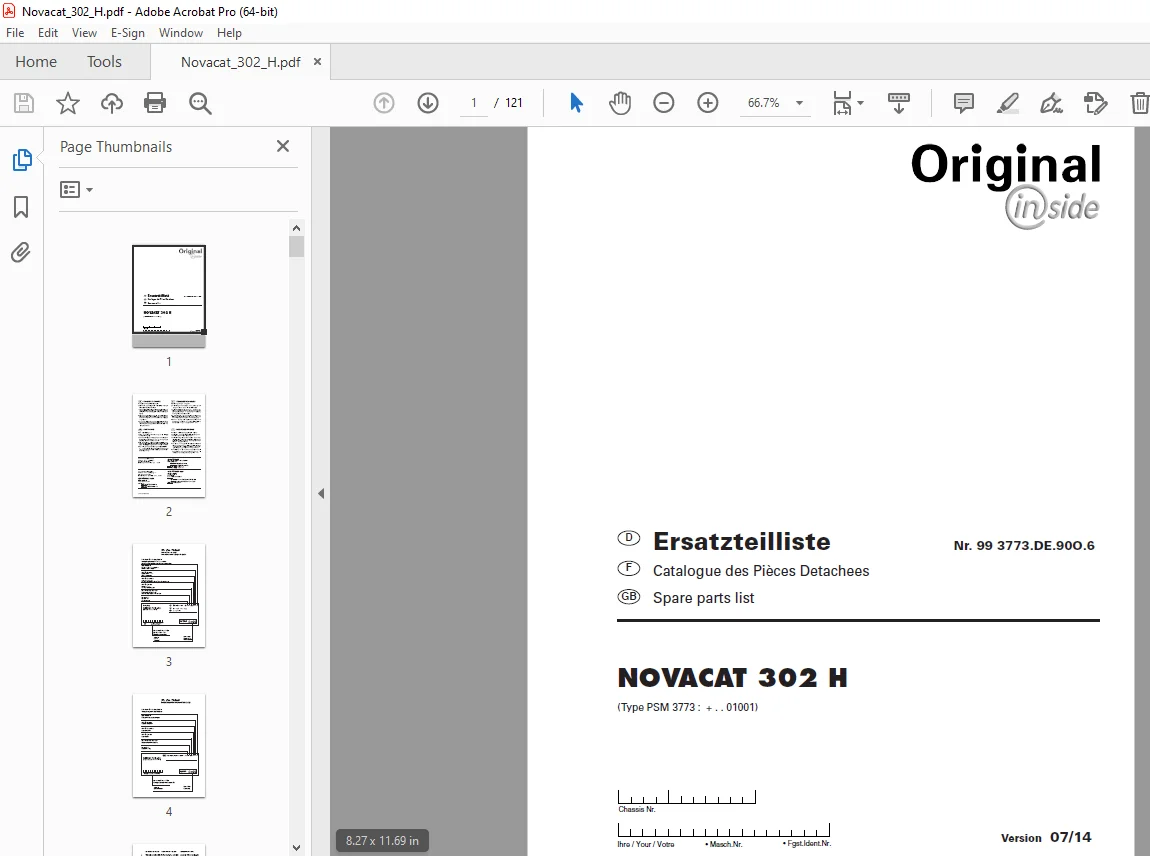Click the page size 8.27 x 11.69 in label
Screen dimensions: 1150x856
pyautogui.click(x=382, y=841)
